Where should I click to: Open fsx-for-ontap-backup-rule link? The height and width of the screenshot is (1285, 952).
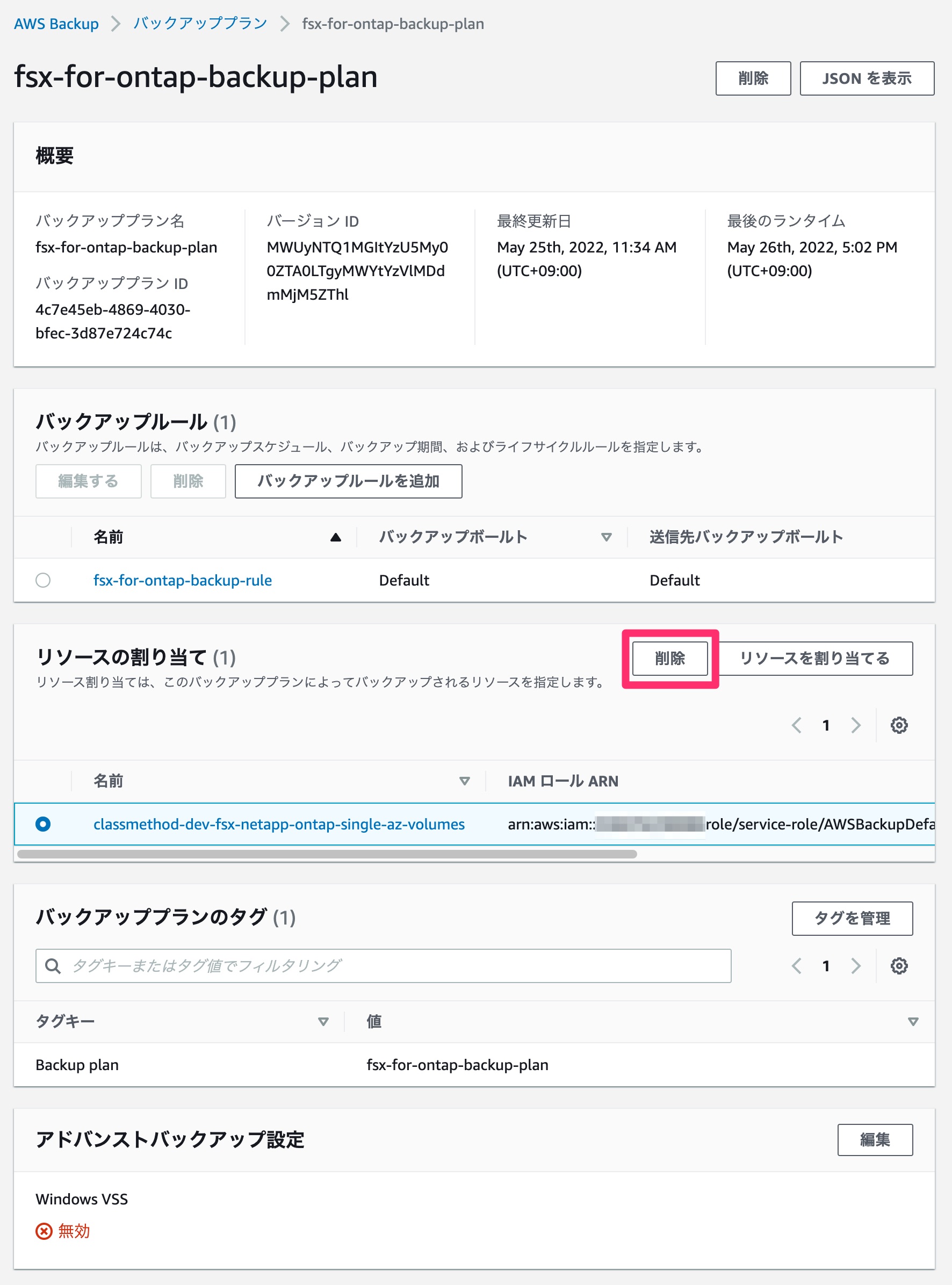pyautogui.click(x=183, y=580)
